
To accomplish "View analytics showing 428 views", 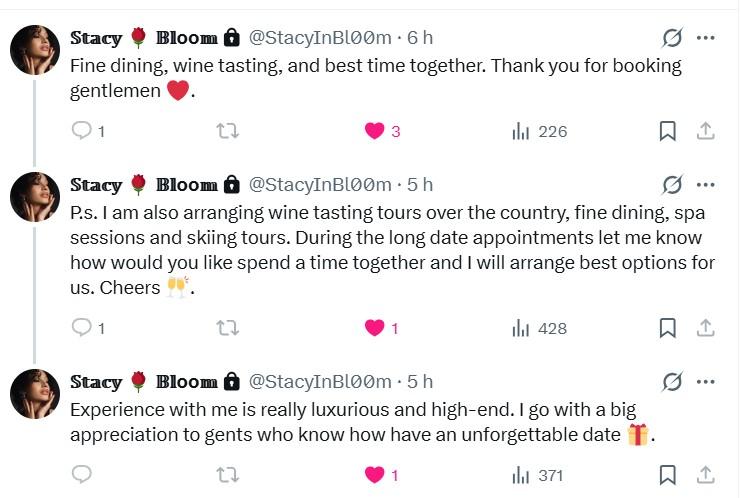I will (521, 328).
